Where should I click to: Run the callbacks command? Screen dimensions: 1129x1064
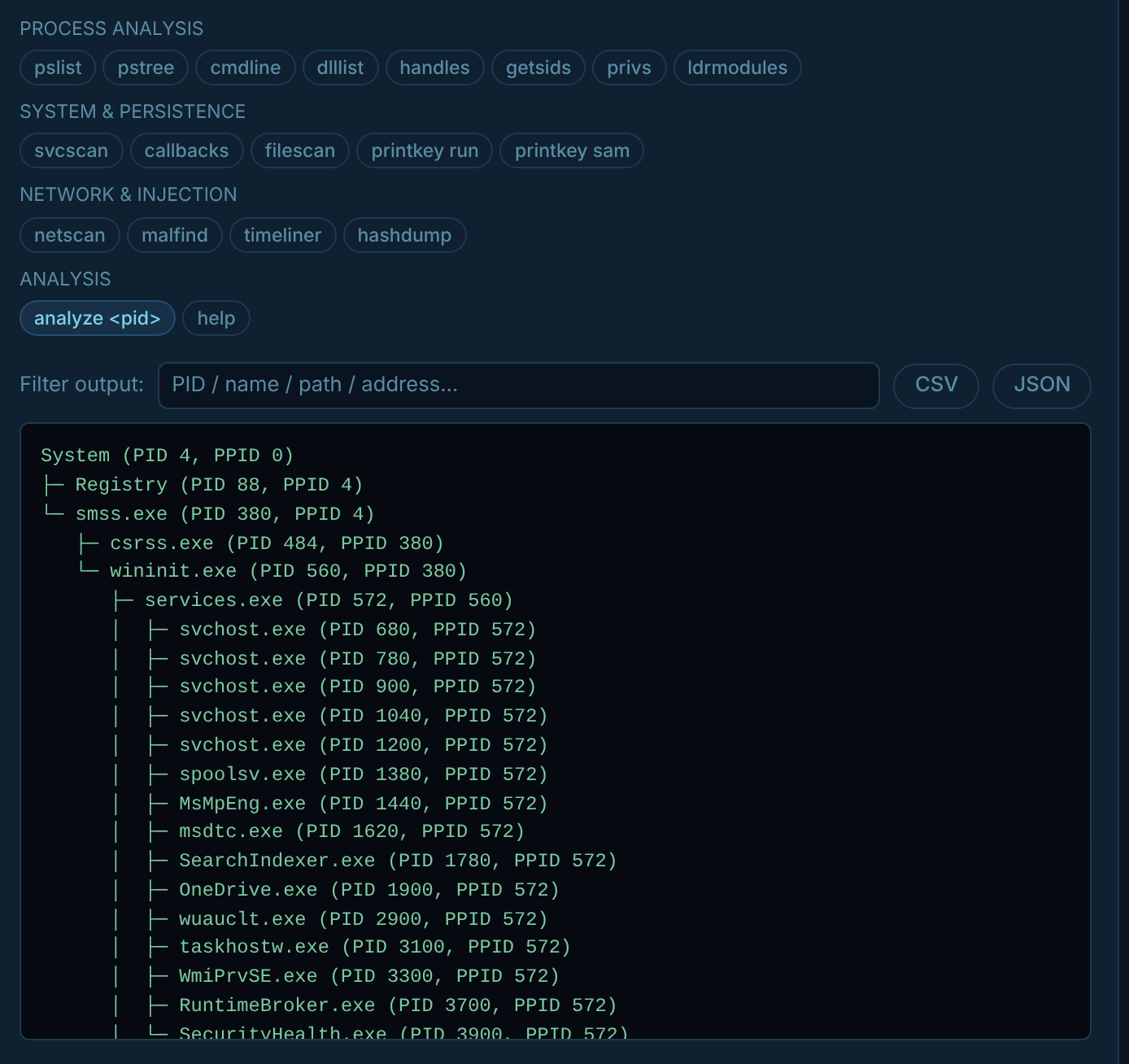(x=186, y=150)
